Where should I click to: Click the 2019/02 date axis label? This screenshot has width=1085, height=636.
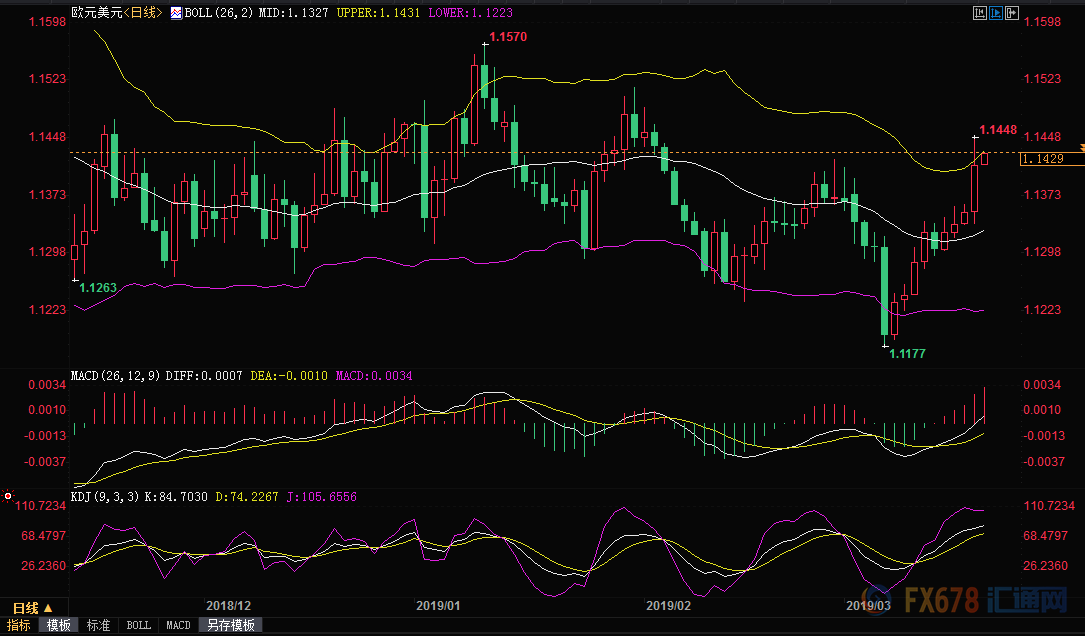(668, 606)
